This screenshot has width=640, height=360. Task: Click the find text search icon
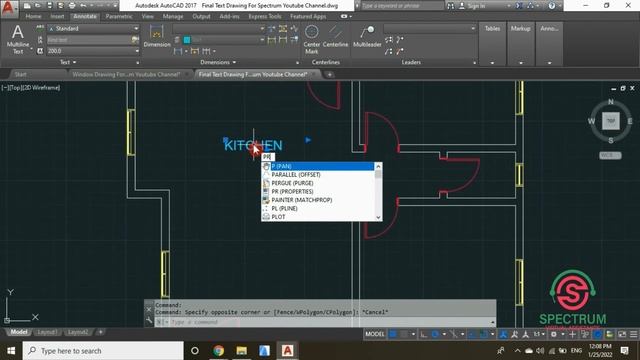(x=135, y=40)
